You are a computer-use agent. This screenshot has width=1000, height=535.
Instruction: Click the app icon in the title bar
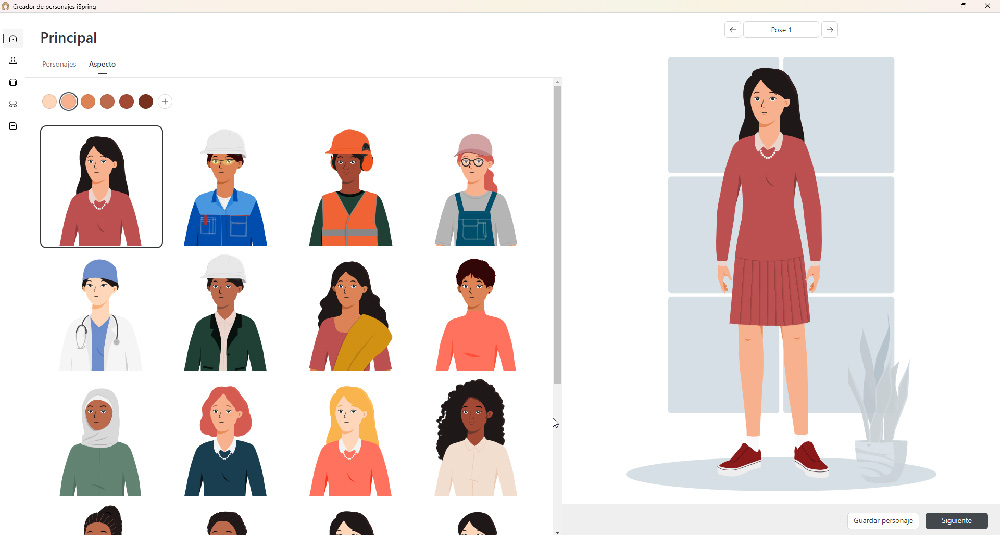click(x=6, y=6)
